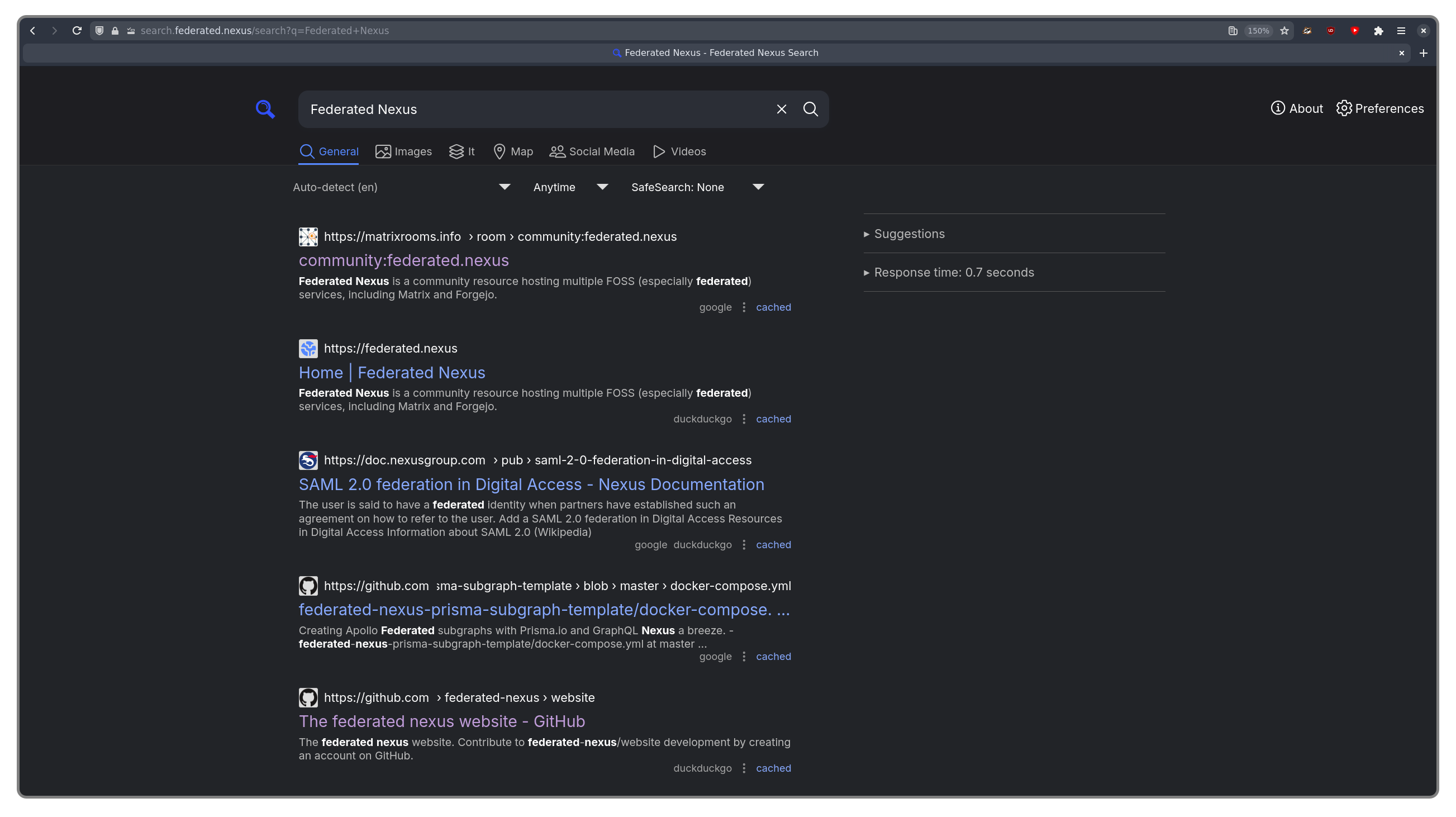Screen dimensions: 1456x817
Task: Open search Preferences
Action: pyautogui.click(x=1380, y=108)
